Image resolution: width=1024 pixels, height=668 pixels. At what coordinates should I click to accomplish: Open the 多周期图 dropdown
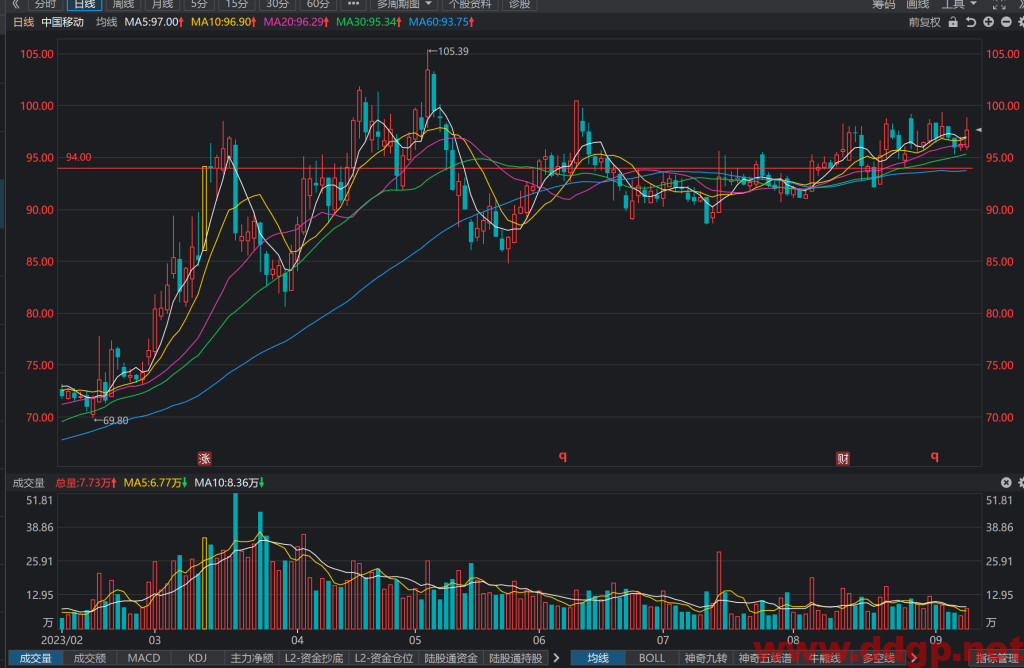pyautogui.click(x=403, y=5)
